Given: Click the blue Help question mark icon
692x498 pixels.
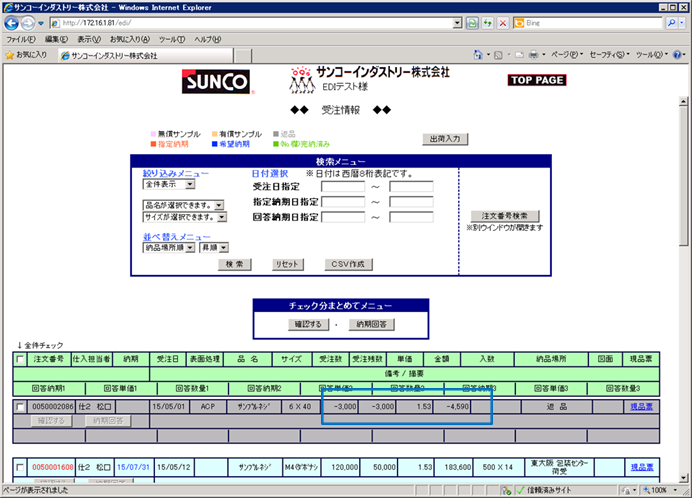Looking at the screenshot, I should [x=677, y=55].
